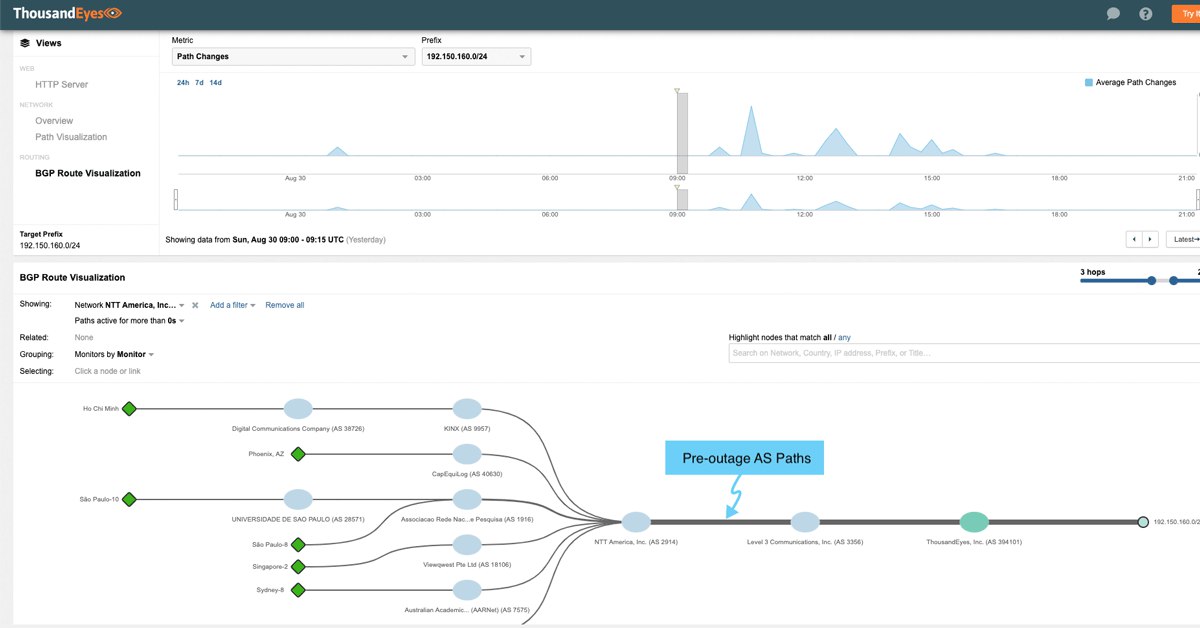The height and width of the screenshot is (628, 1200).
Task: Switch timeline range to 24h
Action: click(x=183, y=83)
